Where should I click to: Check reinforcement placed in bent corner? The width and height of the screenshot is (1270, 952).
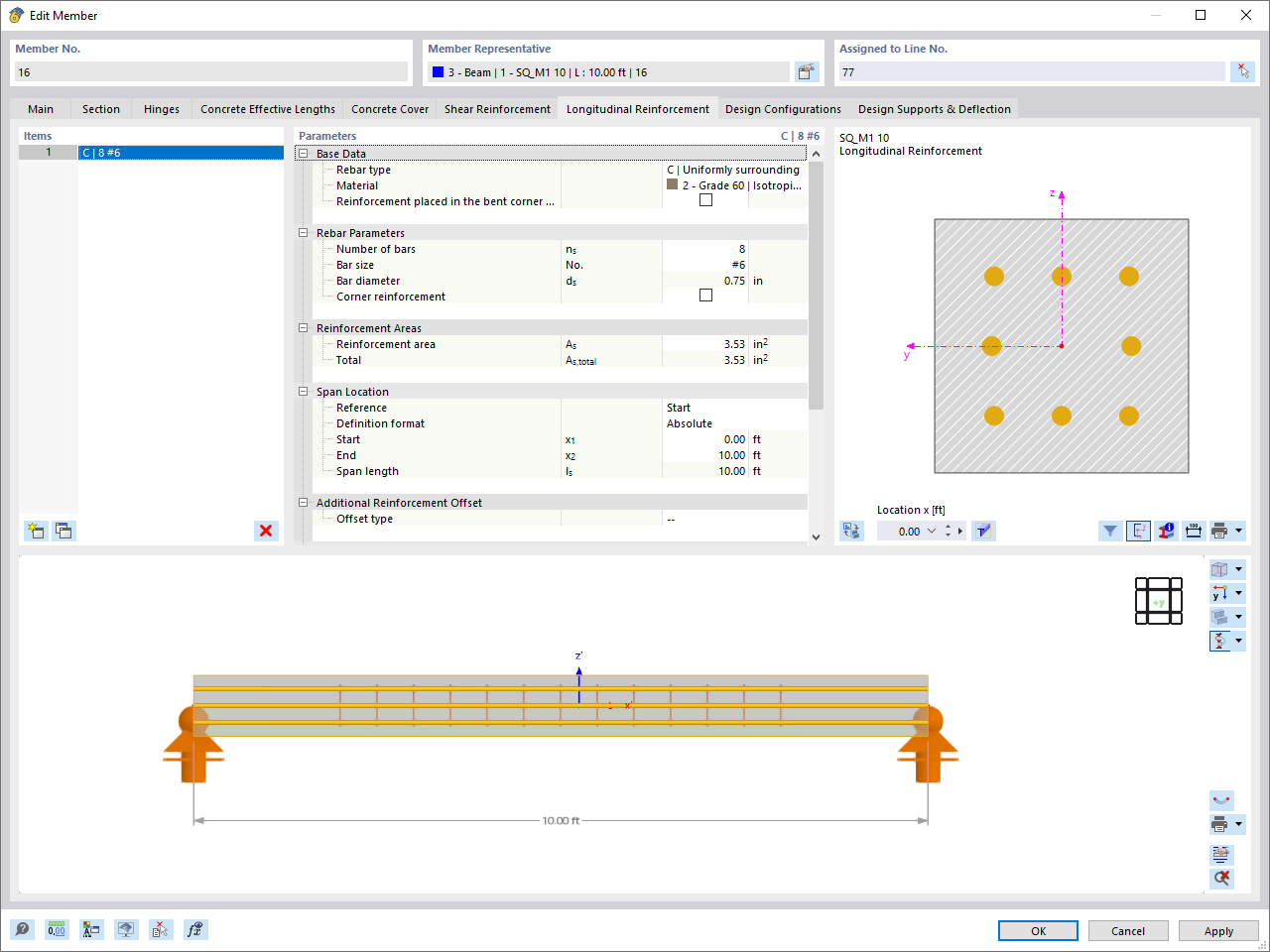tap(705, 199)
